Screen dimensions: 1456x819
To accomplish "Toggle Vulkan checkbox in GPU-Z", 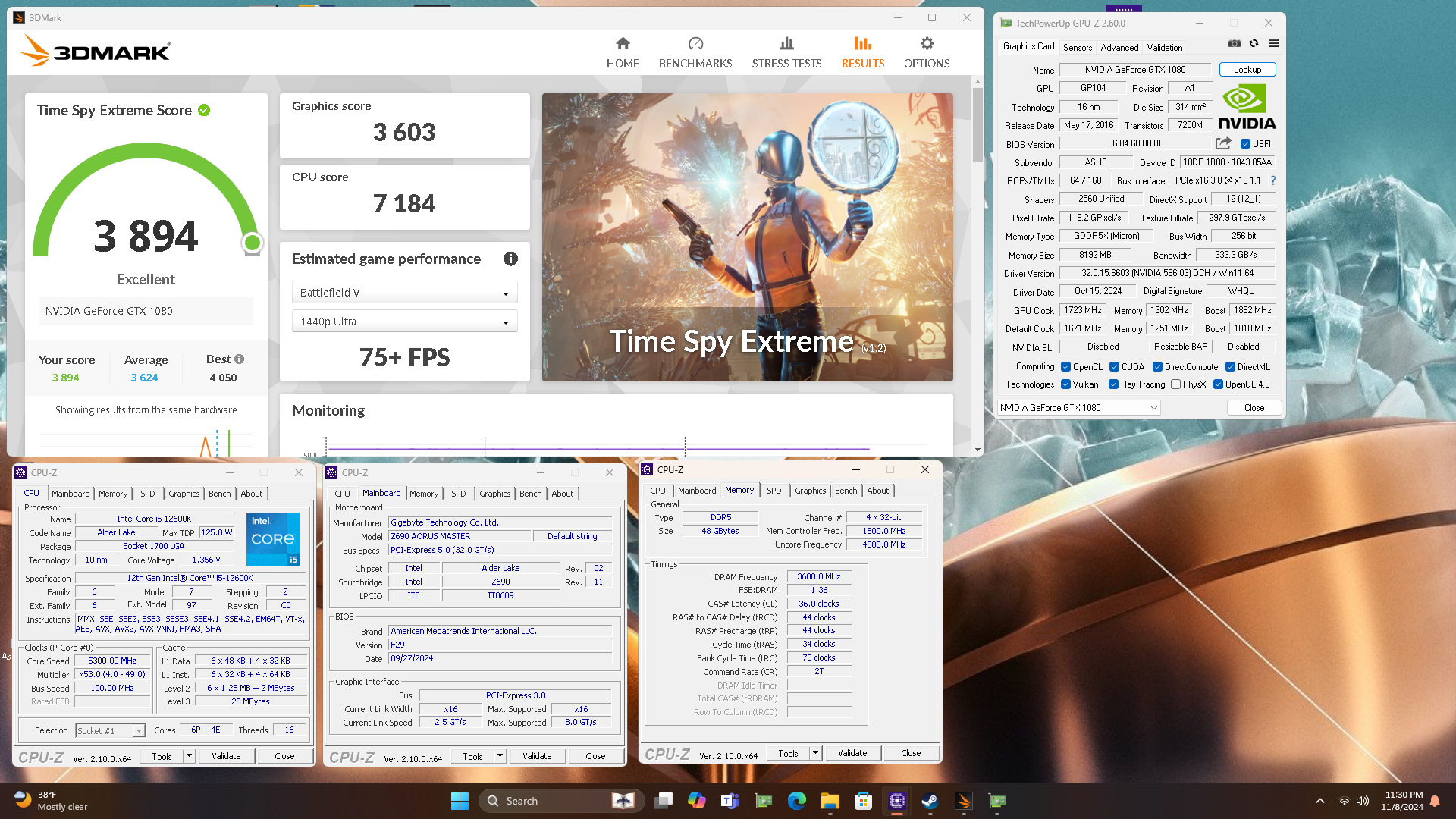I will point(1065,384).
